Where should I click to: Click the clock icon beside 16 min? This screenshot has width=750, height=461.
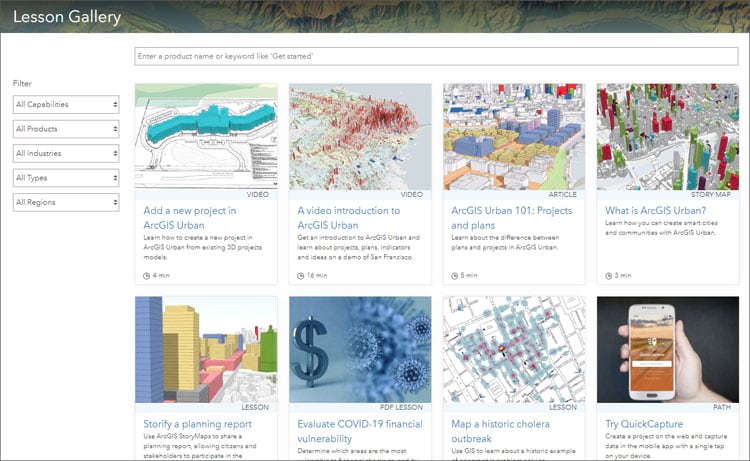click(x=300, y=276)
